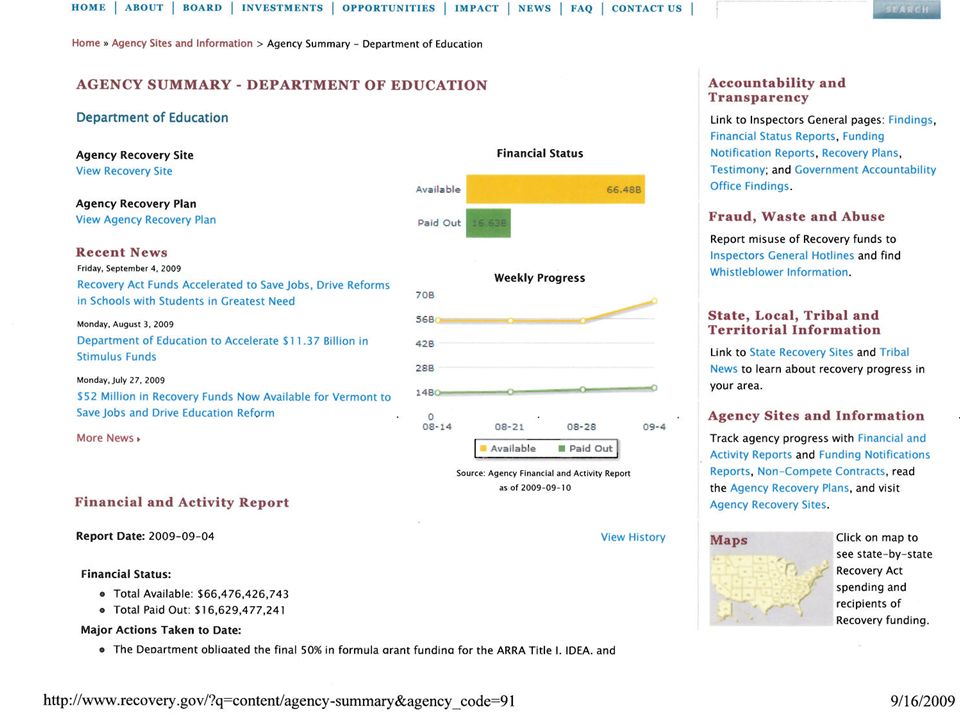The image size is (960, 720).
Task: Open Agency Sites and Information breadcrumb
Action: (182, 43)
